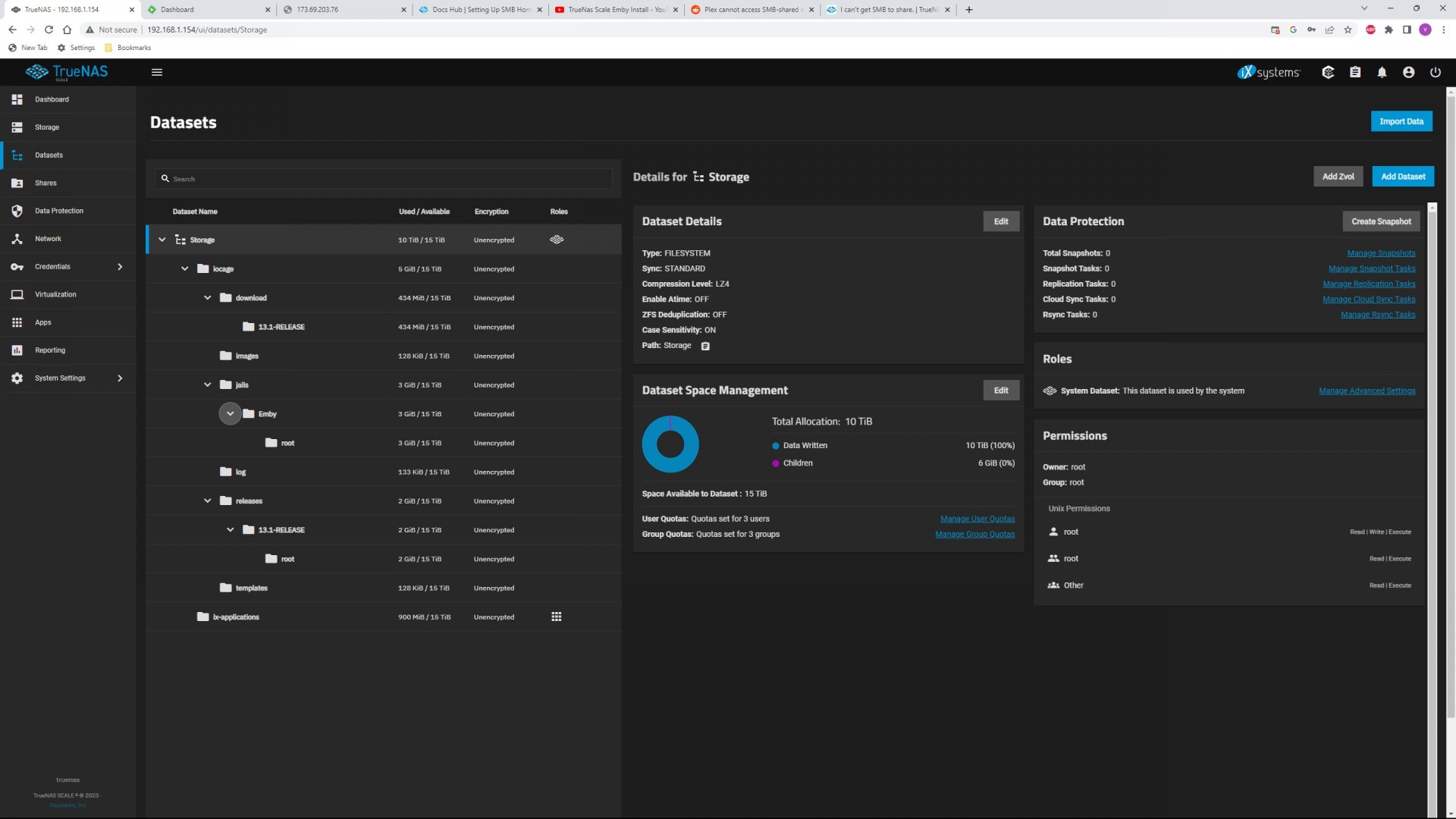Open the user account icon
The height and width of the screenshot is (819, 1456).
point(1408,72)
